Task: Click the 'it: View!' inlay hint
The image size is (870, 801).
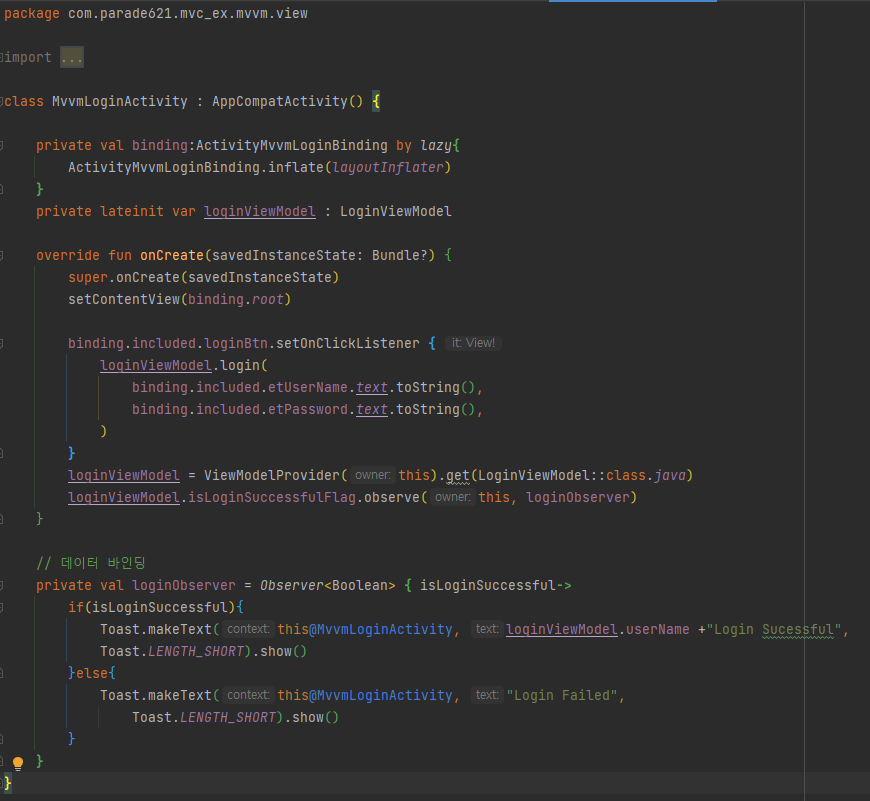Action: (473, 343)
